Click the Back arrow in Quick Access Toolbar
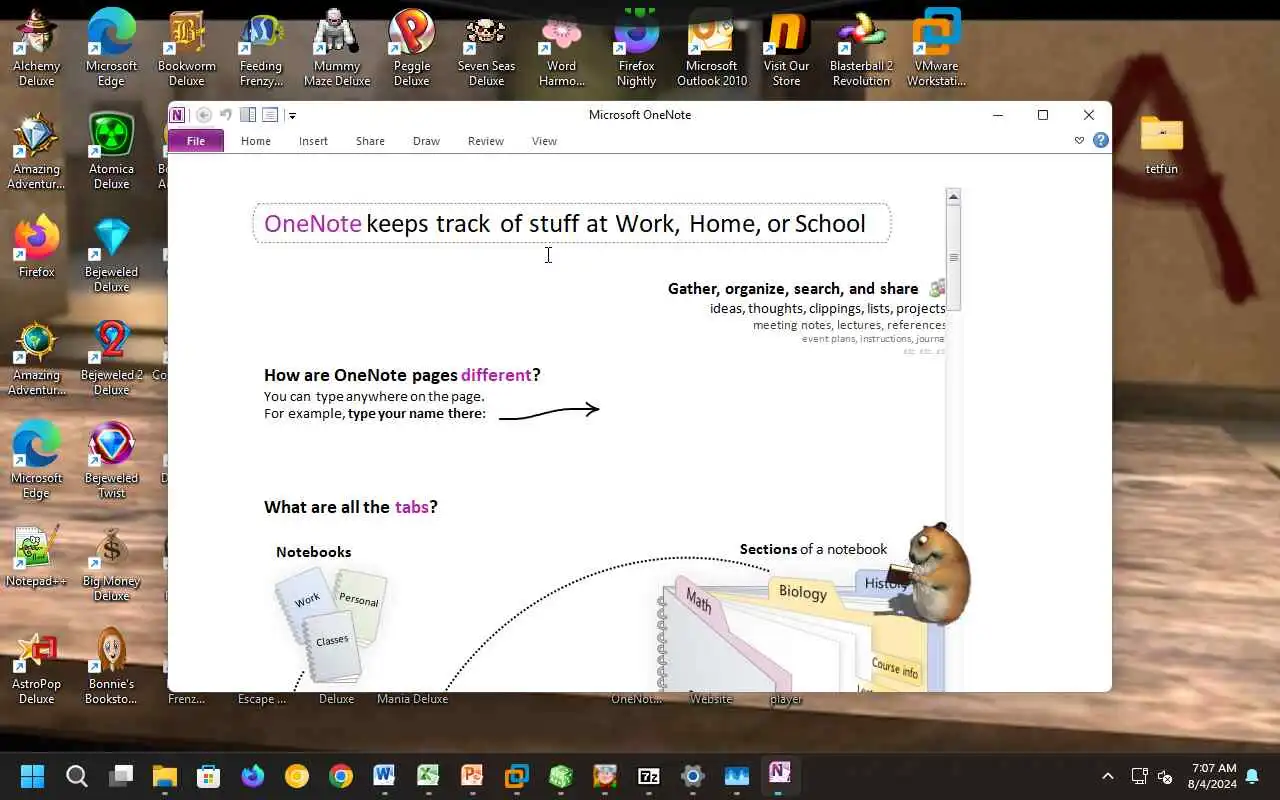The height and width of the screenshot is (800, 1280). pyautogui.click(x=204, y=115)
